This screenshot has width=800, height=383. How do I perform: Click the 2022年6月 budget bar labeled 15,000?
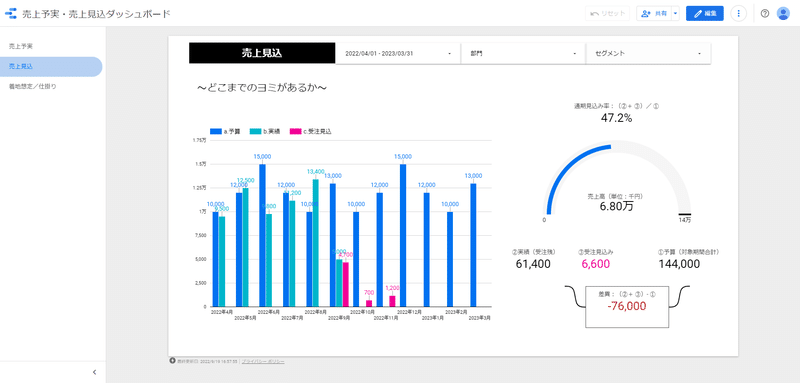coord(262,235)
